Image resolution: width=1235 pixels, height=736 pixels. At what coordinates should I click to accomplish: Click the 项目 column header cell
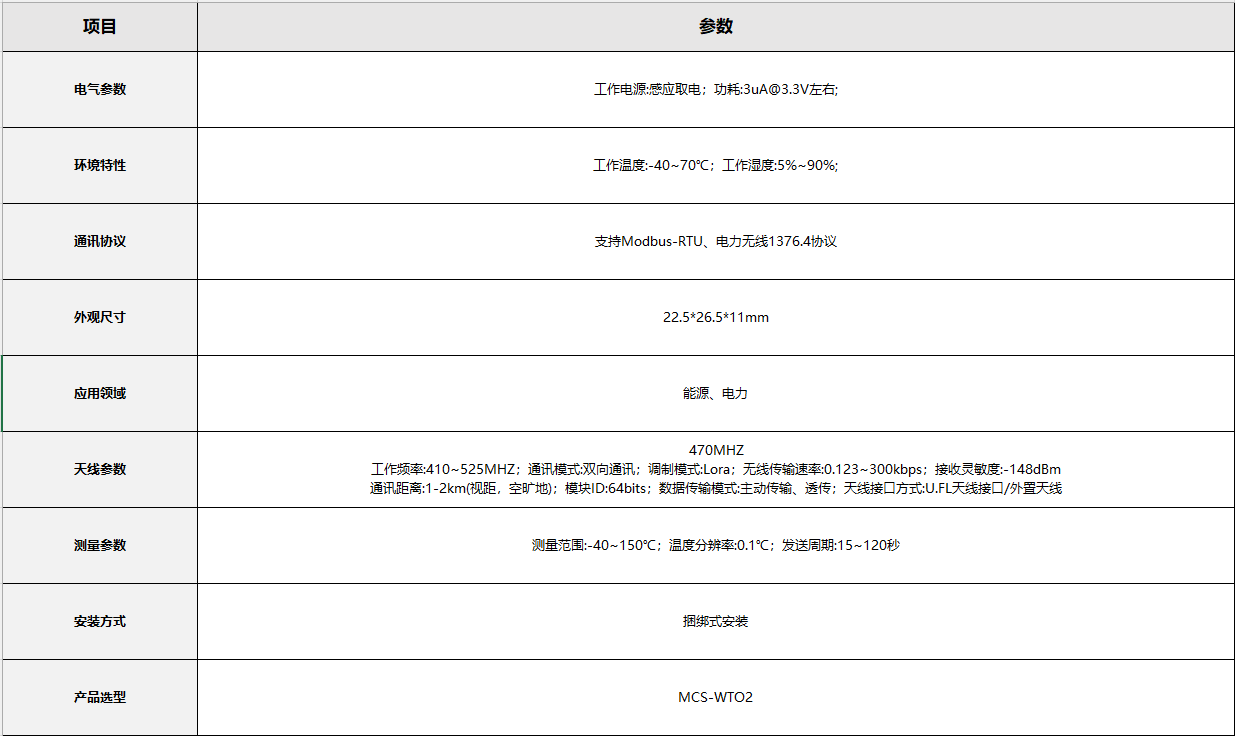pyautogui.click(x=100, y=27)
